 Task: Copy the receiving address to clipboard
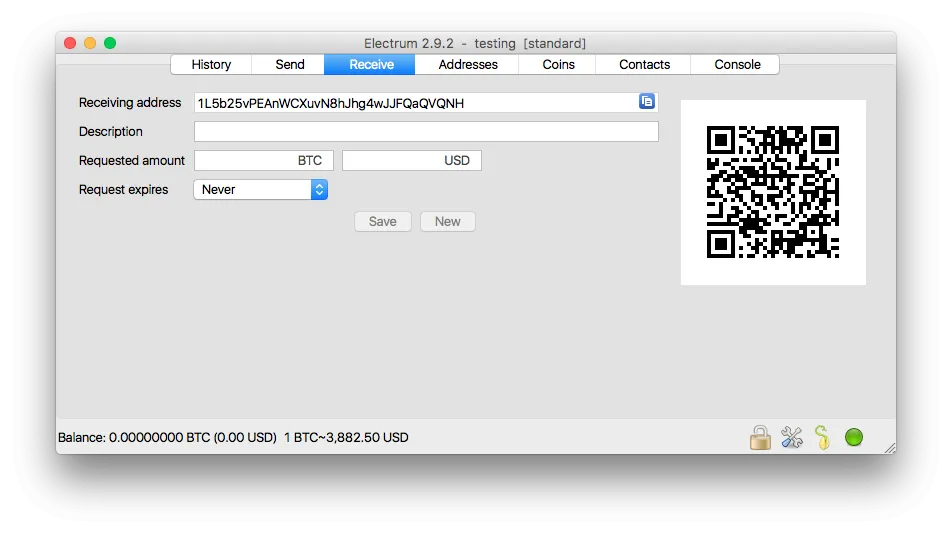647,101
